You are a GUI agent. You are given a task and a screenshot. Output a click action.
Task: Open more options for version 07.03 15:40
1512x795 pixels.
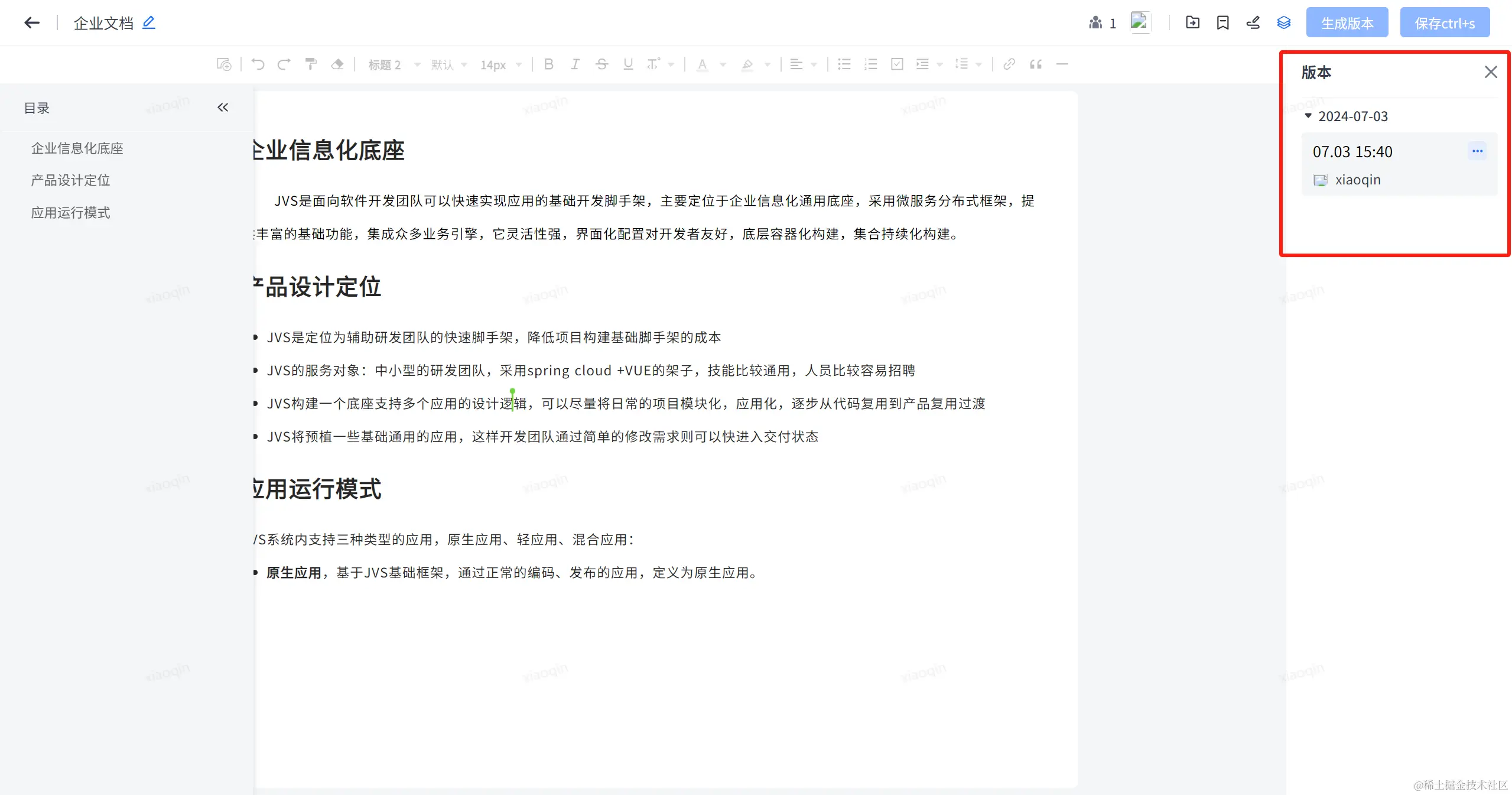pos(1477,151)
